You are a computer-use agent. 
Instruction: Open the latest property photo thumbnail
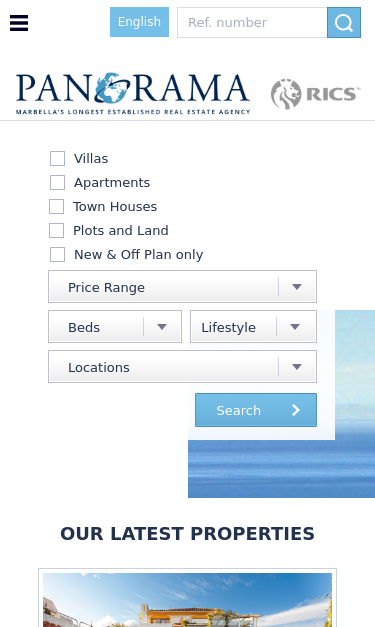(x=188, y=600)
